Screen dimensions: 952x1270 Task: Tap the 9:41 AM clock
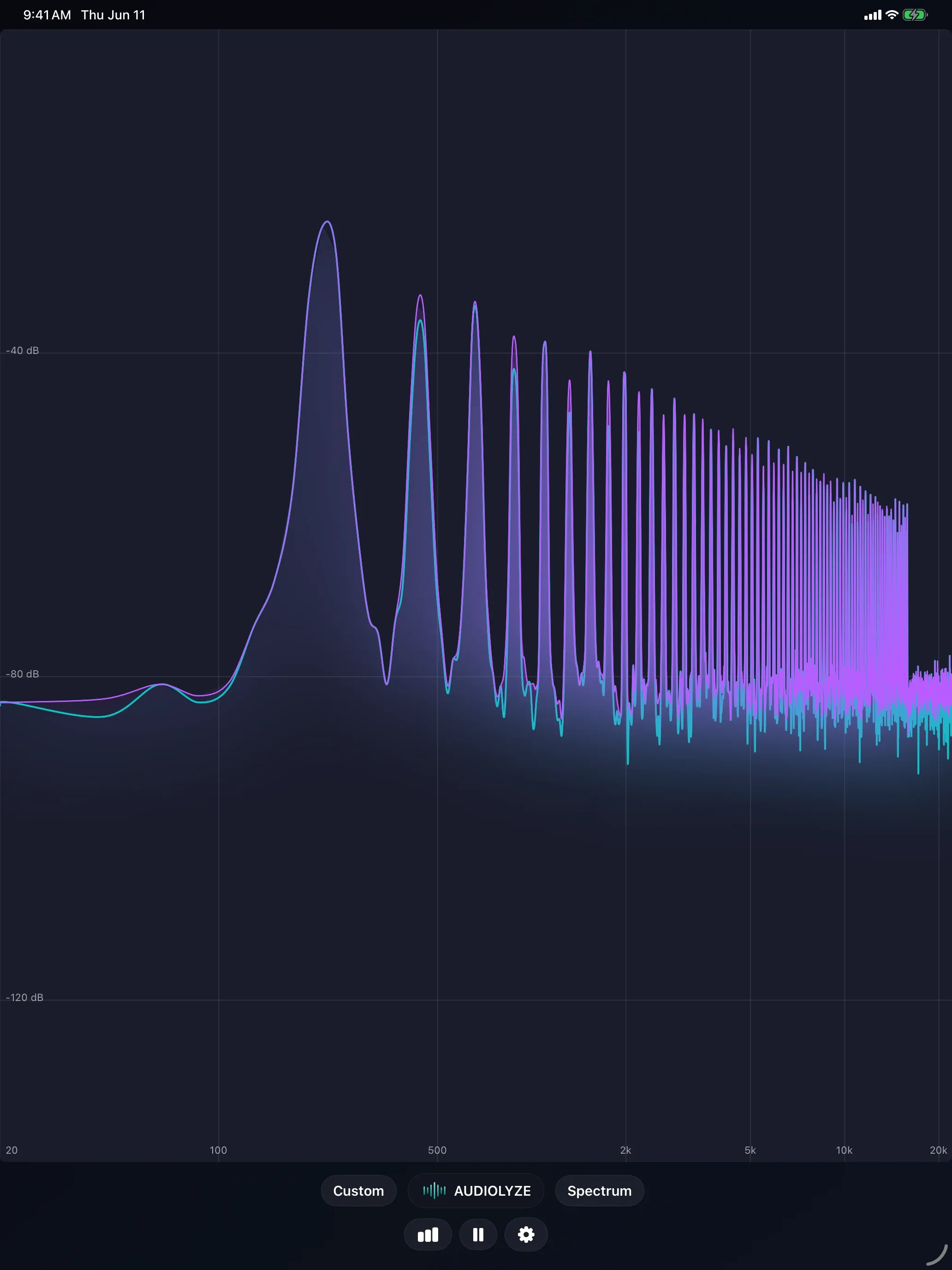pyautogui.click(x=47, y=15)
